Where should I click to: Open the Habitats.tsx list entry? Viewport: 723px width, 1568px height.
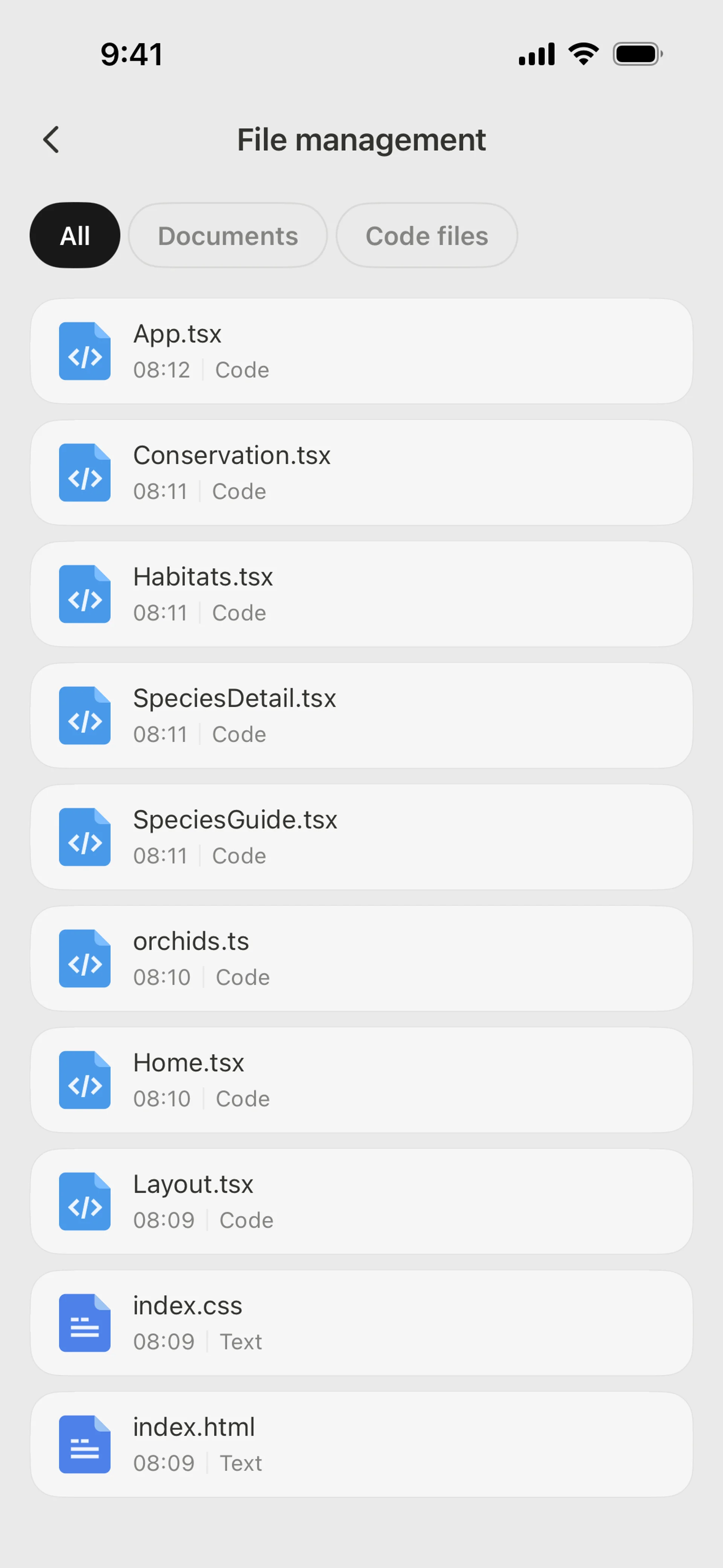[361, 594]
